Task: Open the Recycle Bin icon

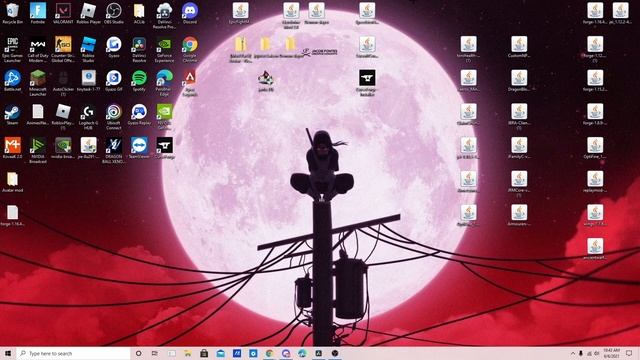Action: (12, 13)
